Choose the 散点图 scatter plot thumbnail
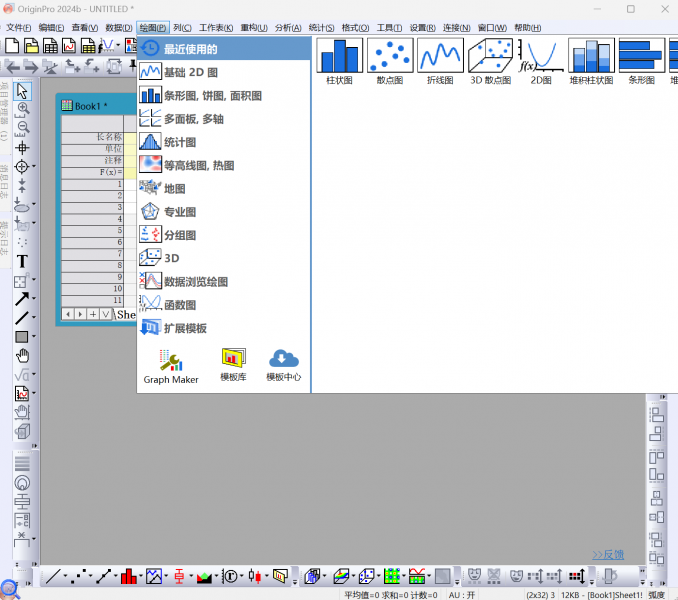Screen dimensions: 678x600 pyautogui.click(x=390, y=61)
